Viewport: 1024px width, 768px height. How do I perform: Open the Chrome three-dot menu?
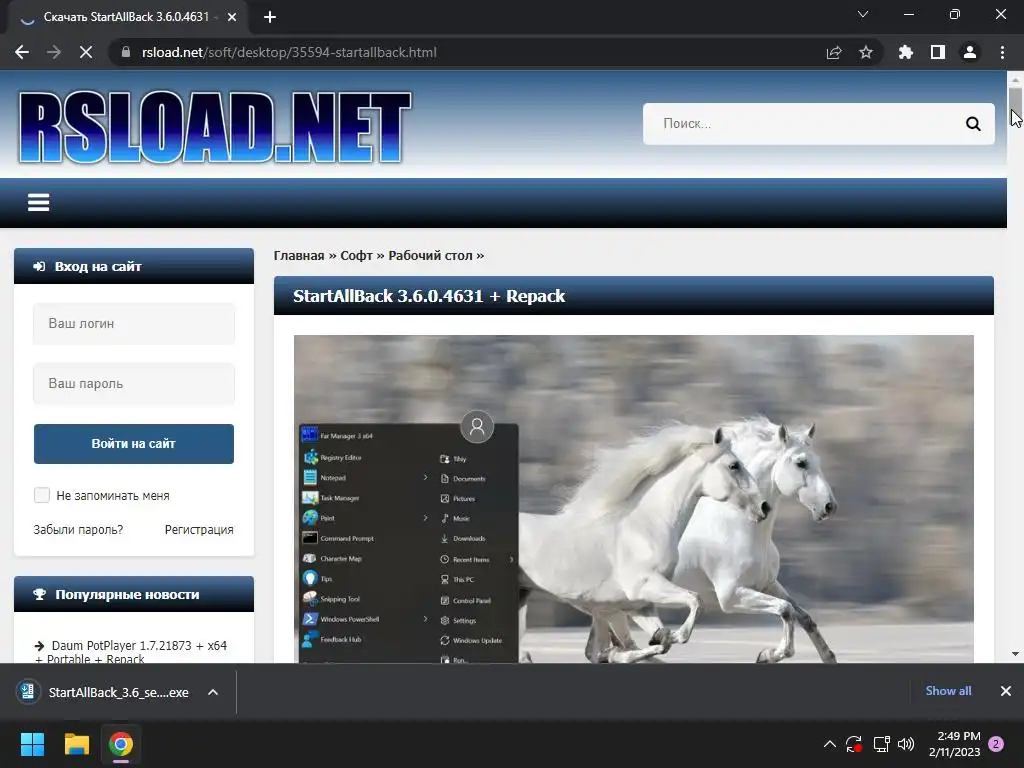click(1002, 52)
